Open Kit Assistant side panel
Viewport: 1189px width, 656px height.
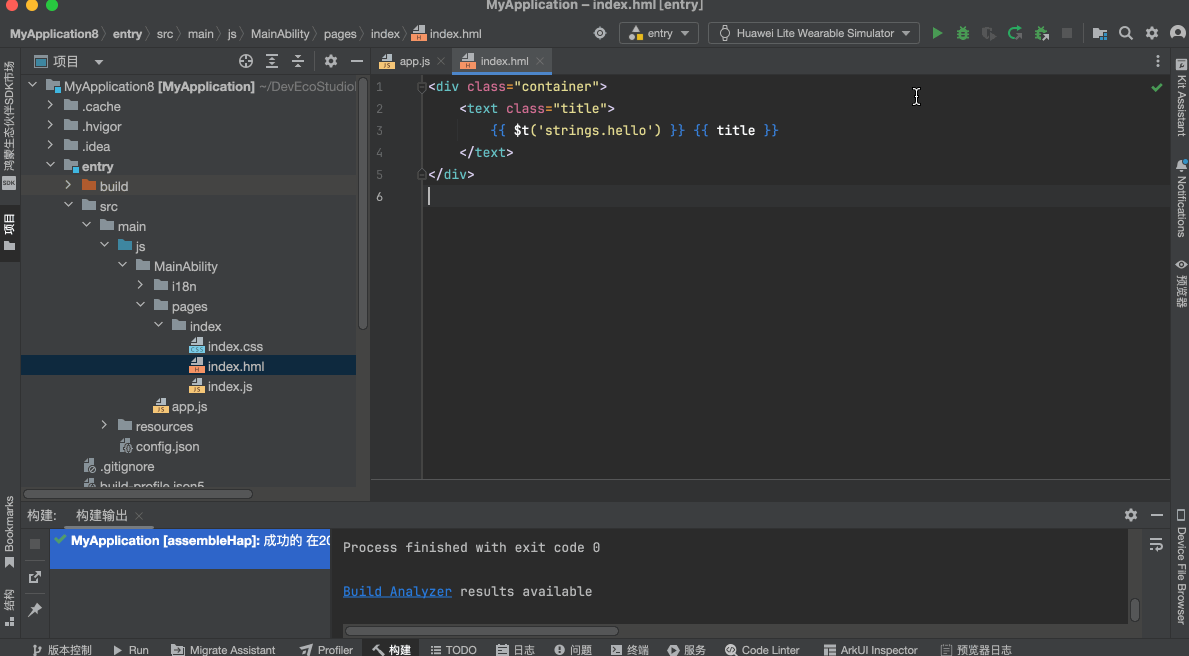tap(1181, 96)
